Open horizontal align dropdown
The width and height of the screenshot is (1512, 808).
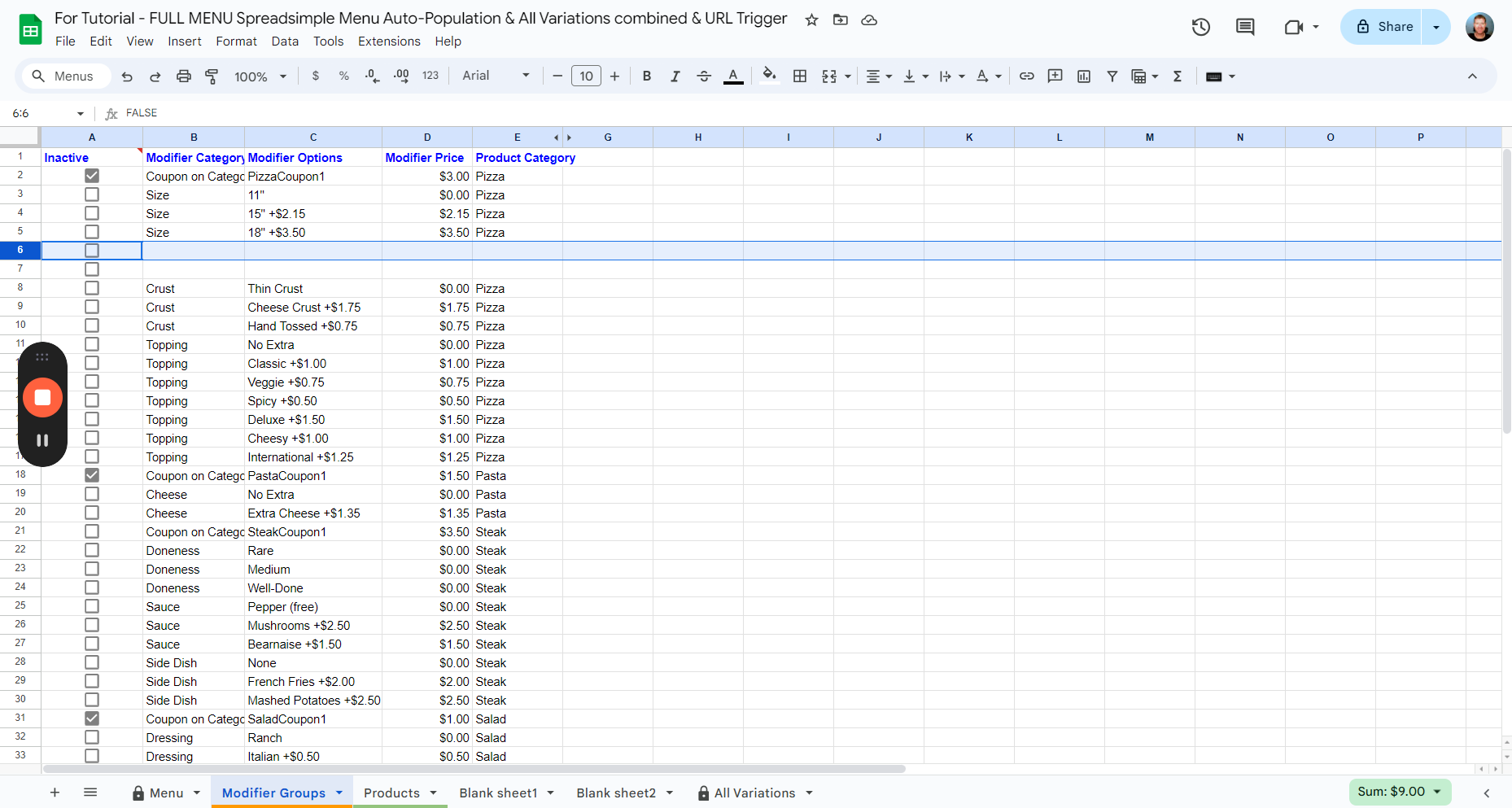pyautogui.click(x=879, y=76)
